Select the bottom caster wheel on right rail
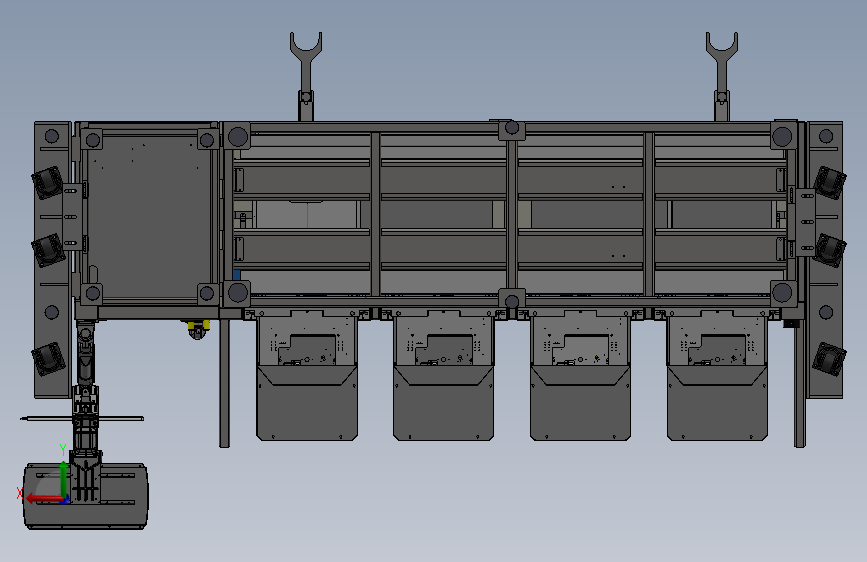This screenshot has width=867, height=562. [x=829, y=358]
